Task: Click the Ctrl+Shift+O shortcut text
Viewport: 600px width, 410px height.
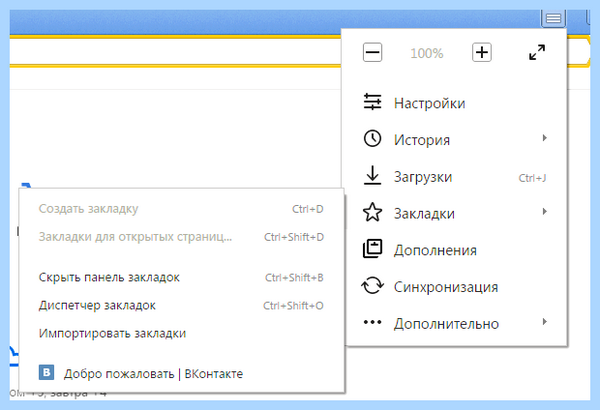Action: (293, 305)
